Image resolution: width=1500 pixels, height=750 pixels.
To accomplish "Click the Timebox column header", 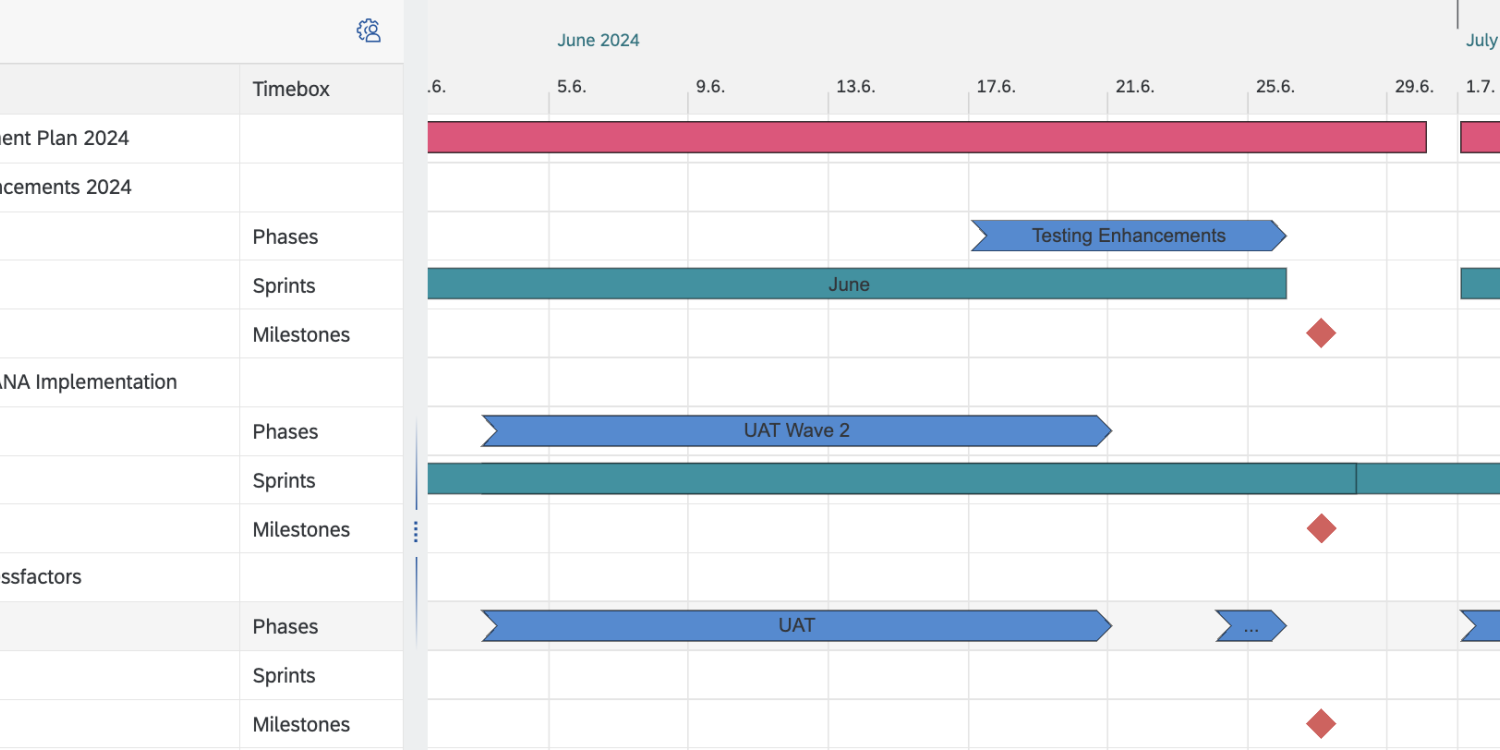I will (291, 89).
